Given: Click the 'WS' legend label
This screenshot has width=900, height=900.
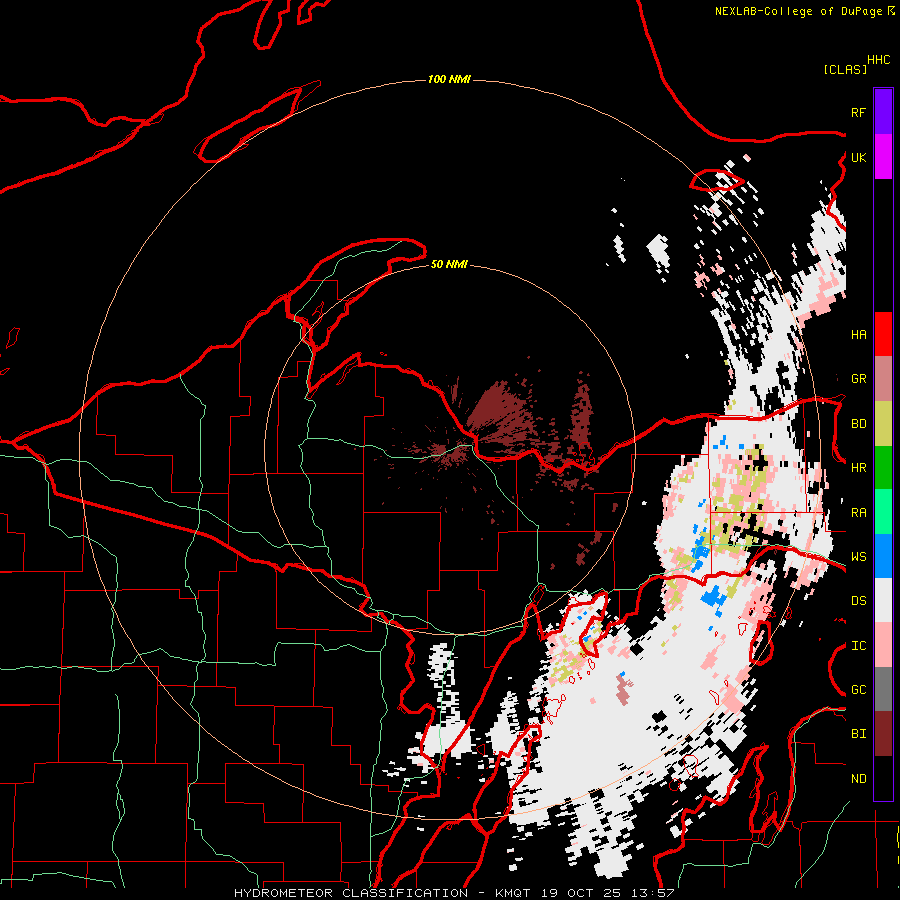Looking at the screenshot, I should (858, 557).
